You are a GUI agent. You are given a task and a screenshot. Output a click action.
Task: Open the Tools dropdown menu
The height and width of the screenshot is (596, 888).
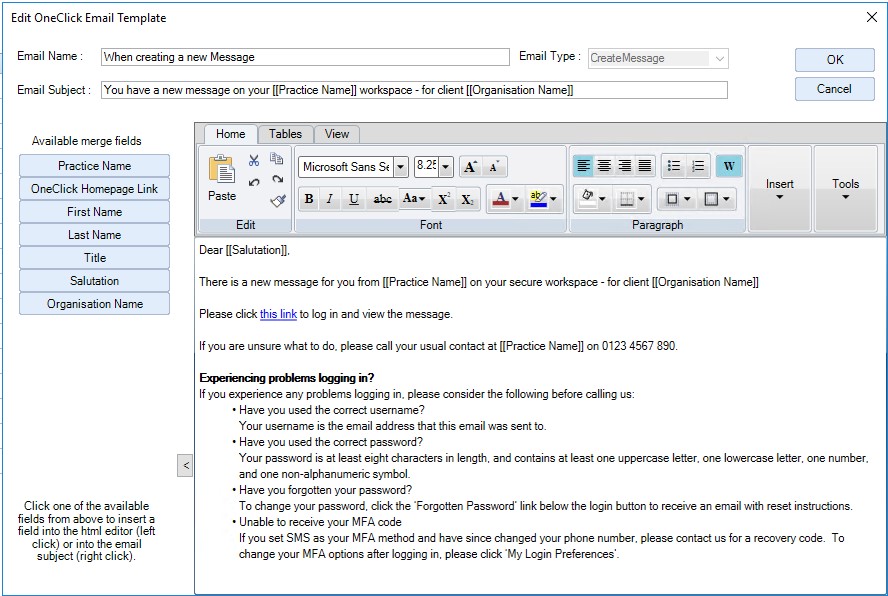tap(845, 189)
